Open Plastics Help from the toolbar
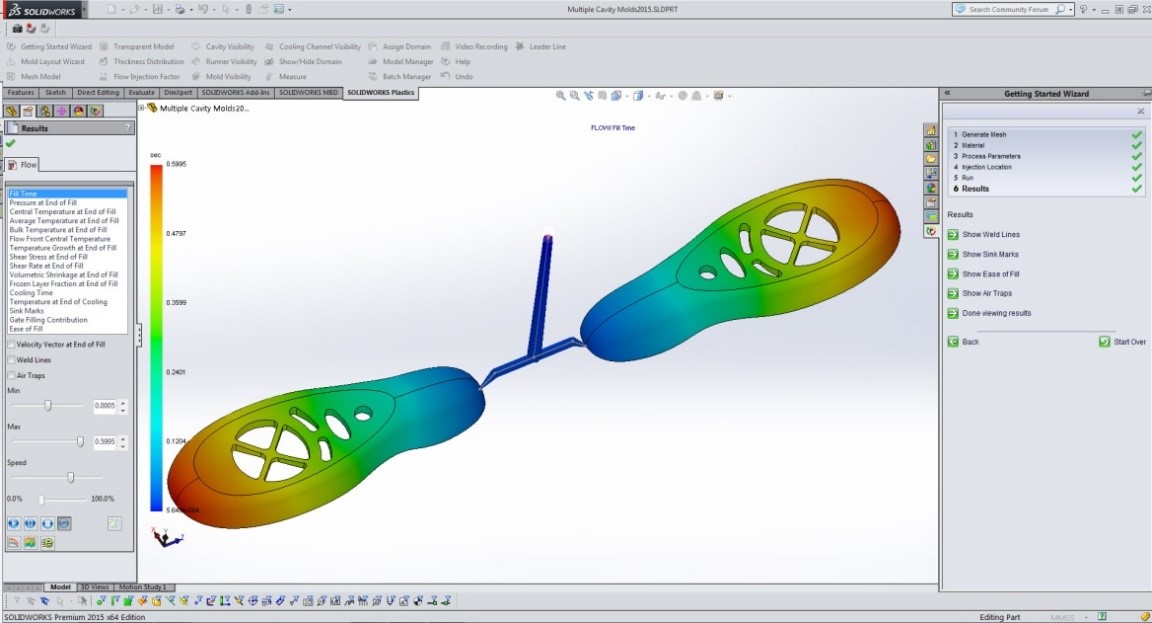The image size is (1152, 623). (456, 62)
